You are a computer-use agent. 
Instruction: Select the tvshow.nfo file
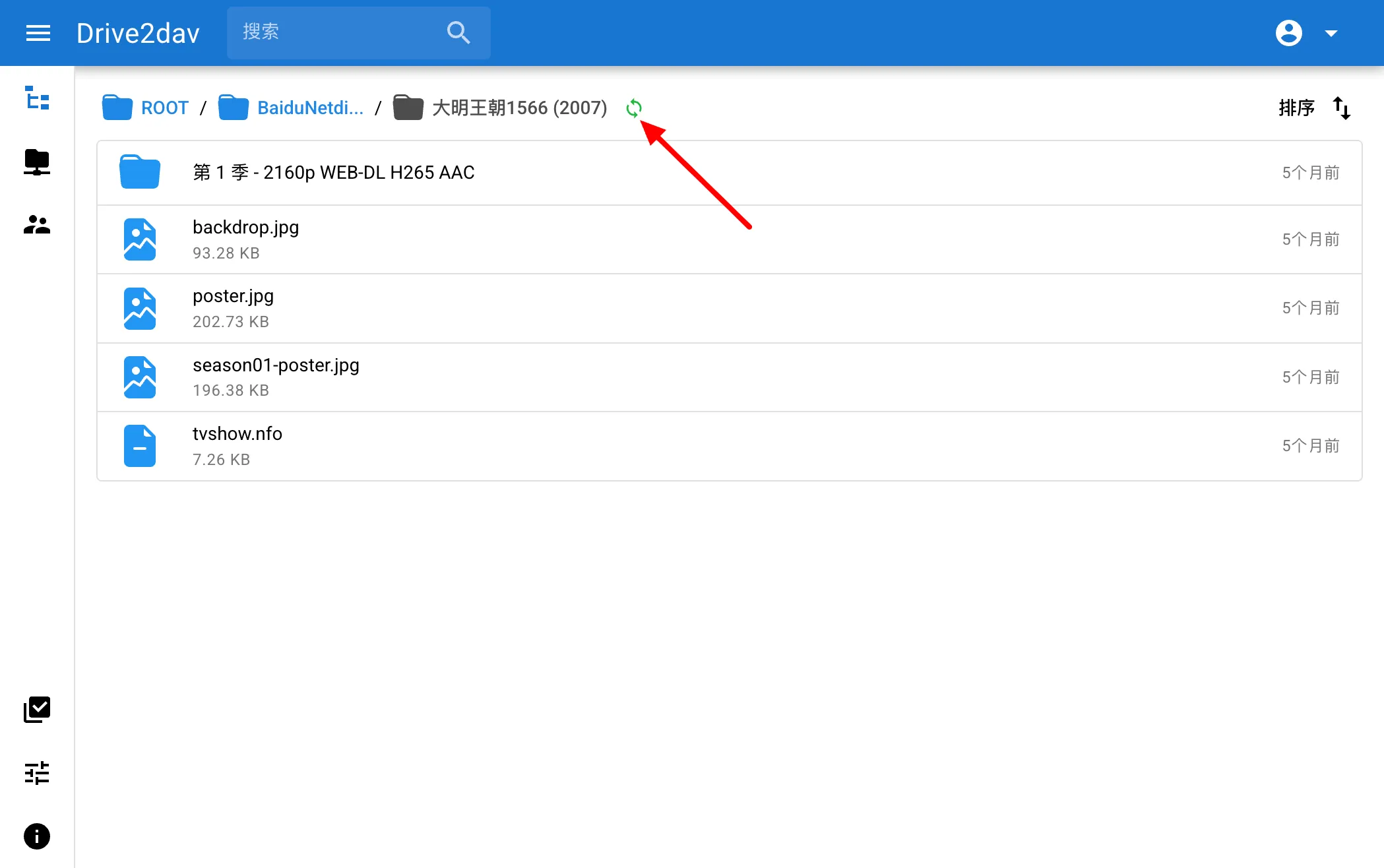[730, 446]
